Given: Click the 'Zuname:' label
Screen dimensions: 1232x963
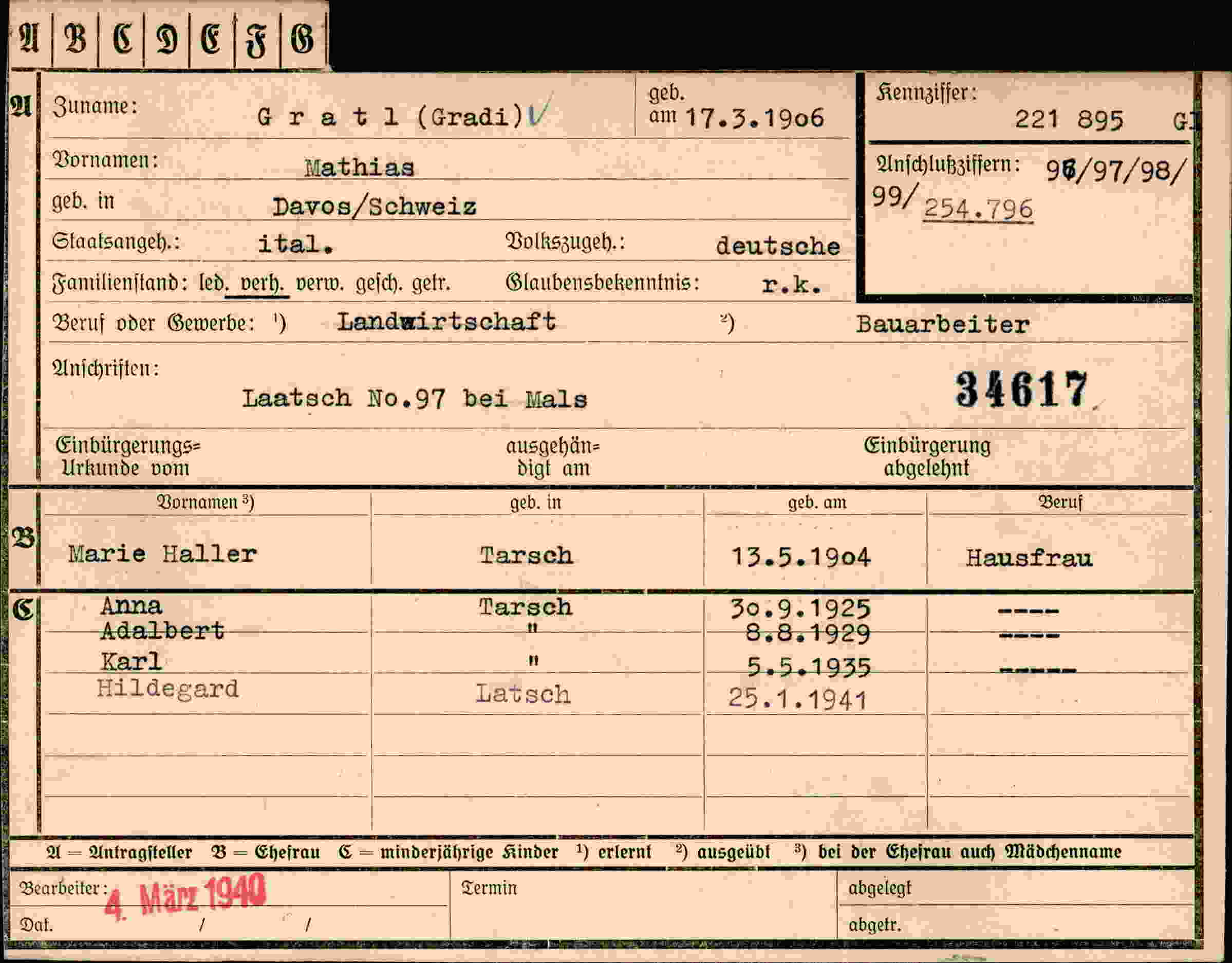Looking at the screenshot, I should 95,106.
